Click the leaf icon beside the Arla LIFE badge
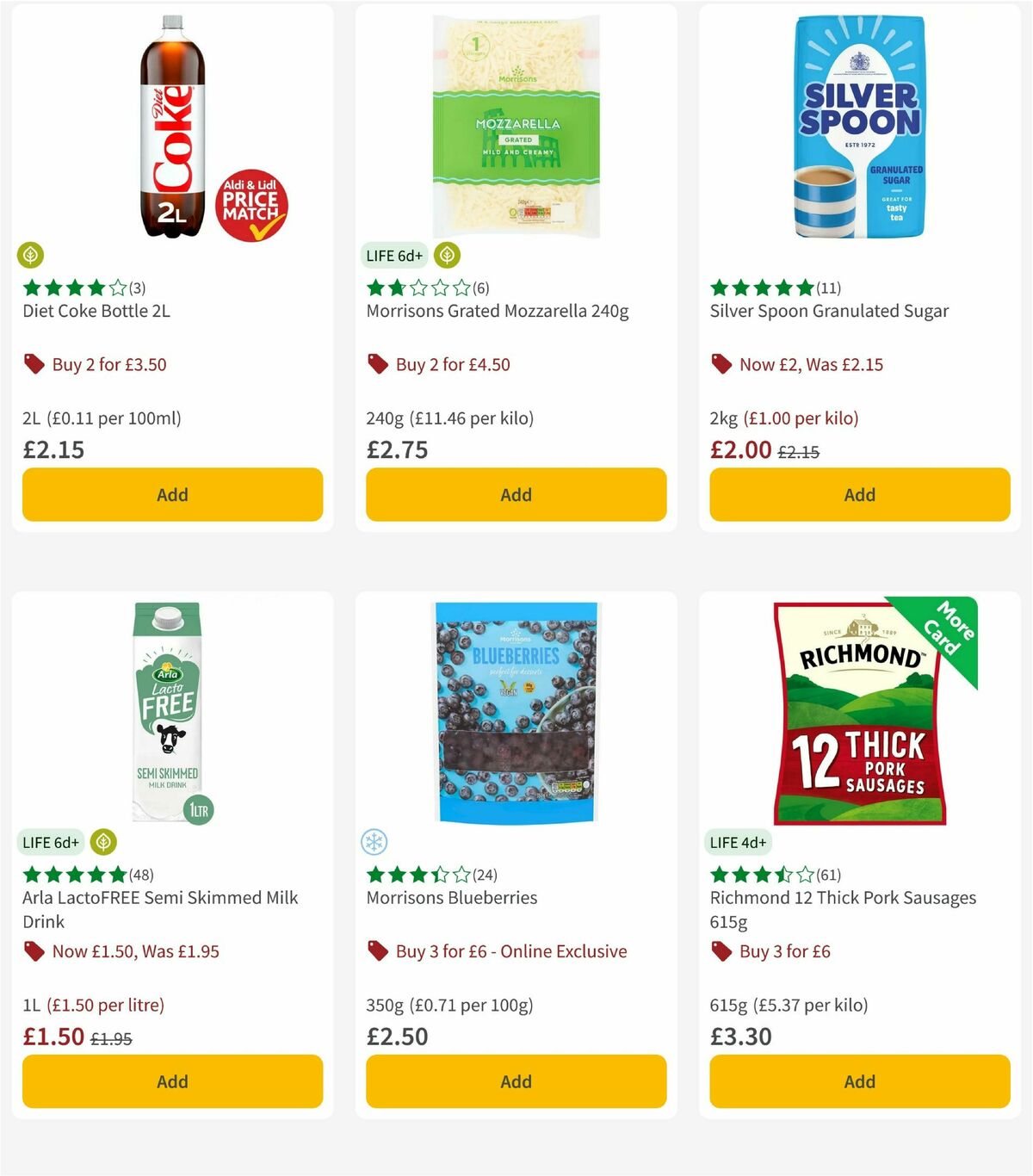Image resolution: width=1033 pixels, height=1176 pixels. pyautogui.click(x=103, y=843)
